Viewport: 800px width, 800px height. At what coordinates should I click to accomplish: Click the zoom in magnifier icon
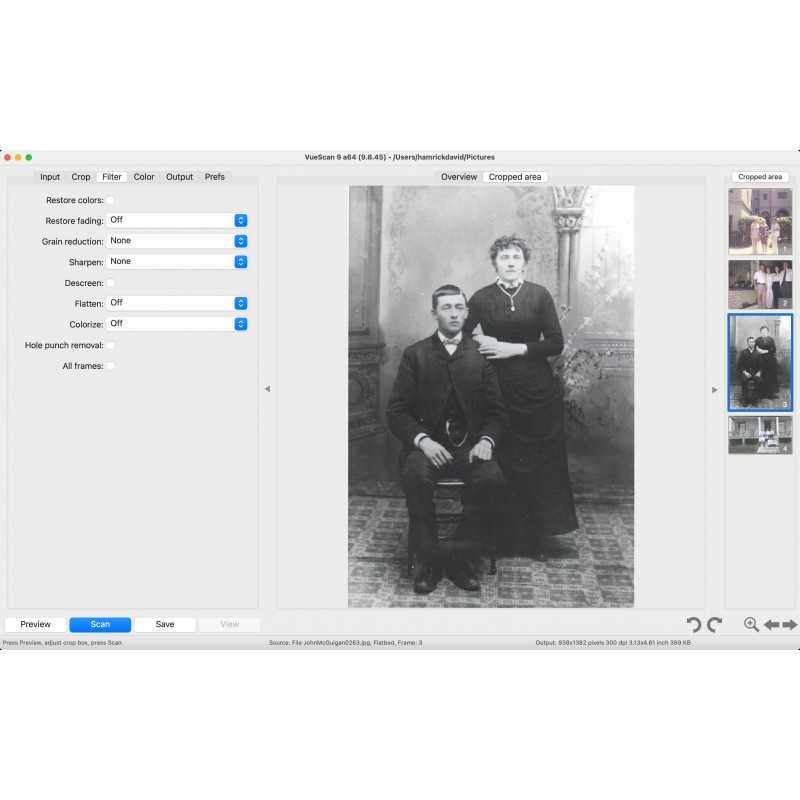(x=751, y=625)
